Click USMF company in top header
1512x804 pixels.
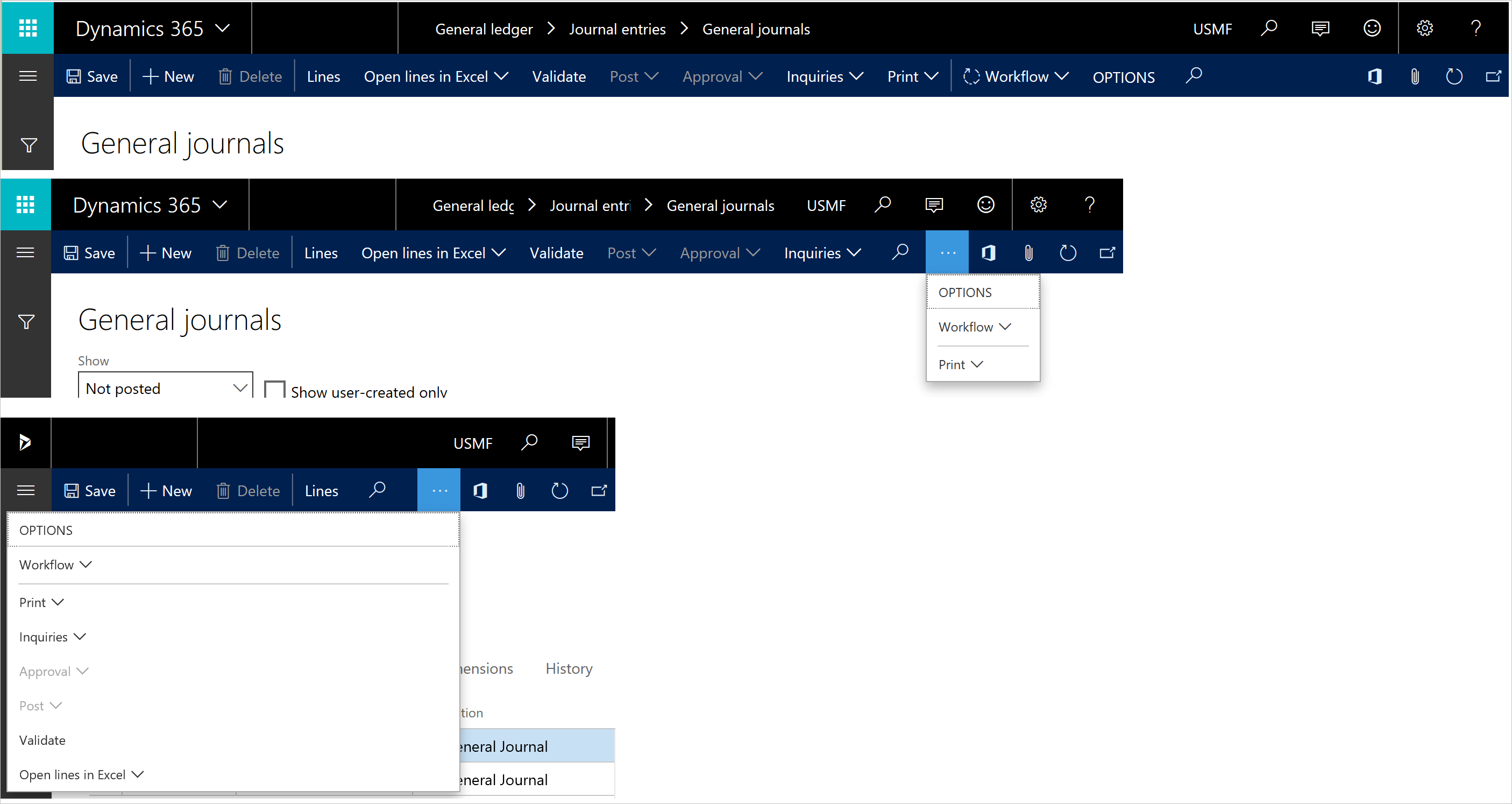pos(1212,29)
